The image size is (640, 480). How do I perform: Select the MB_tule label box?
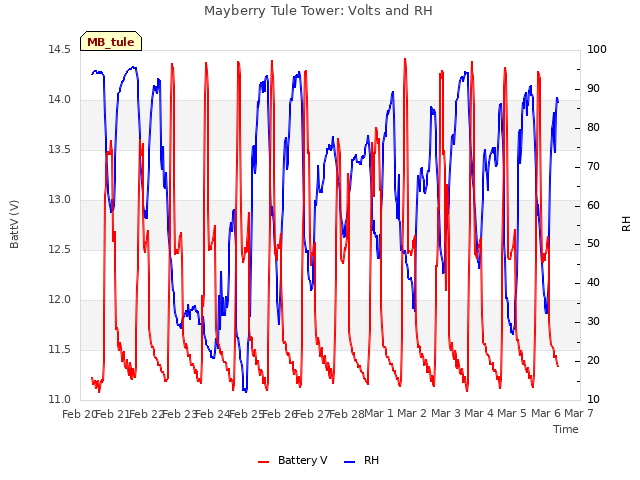(111, 41)
